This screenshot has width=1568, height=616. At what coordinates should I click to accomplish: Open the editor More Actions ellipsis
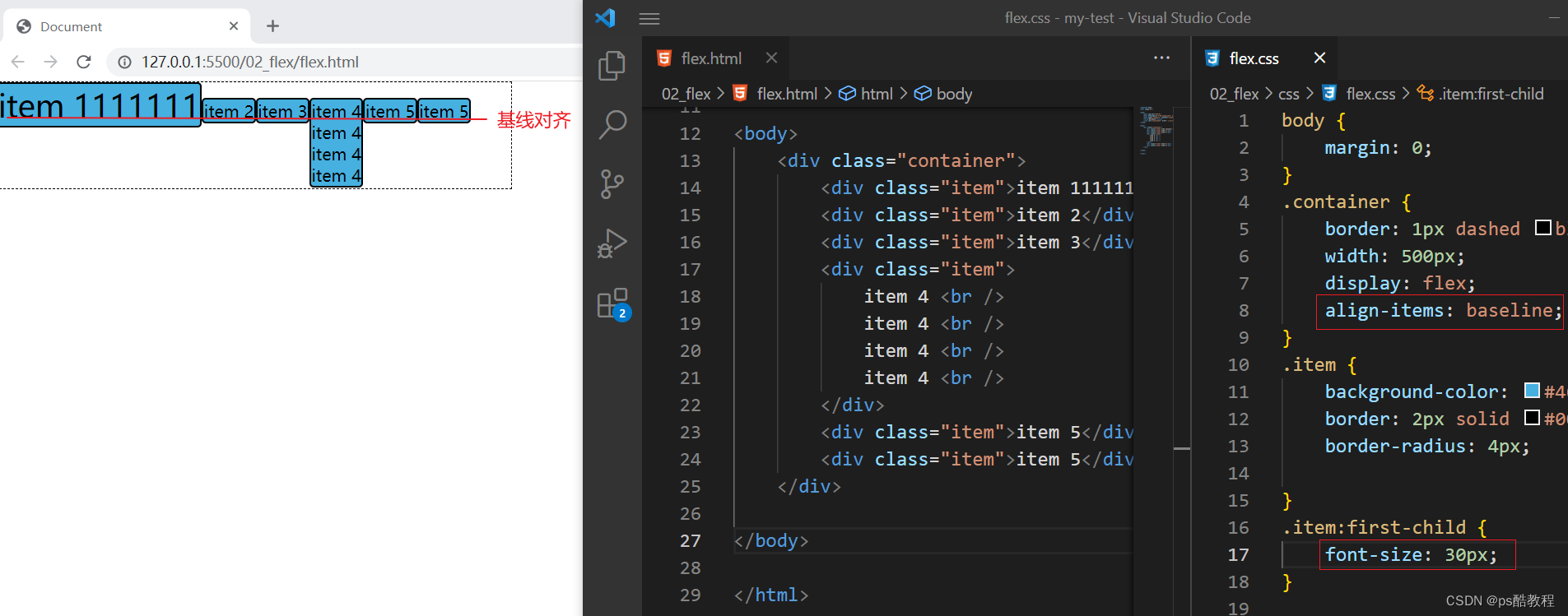pos(1161,58)
